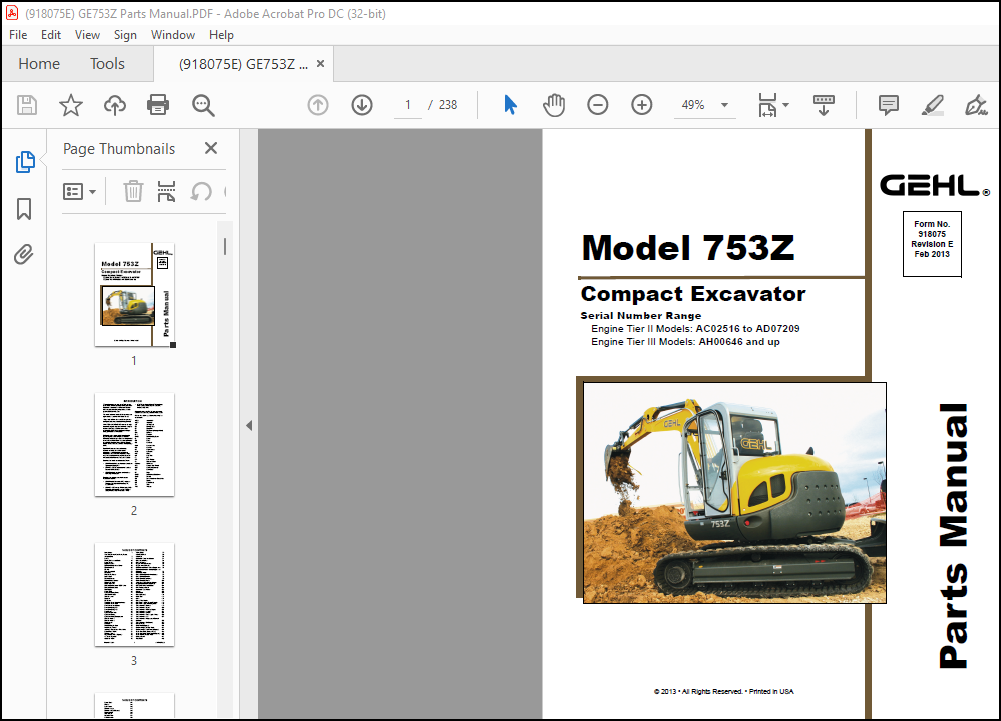This screenshot has width=1001, height=721.
Task: Close the Page Thumbnails panel
Action: [211, 148]
